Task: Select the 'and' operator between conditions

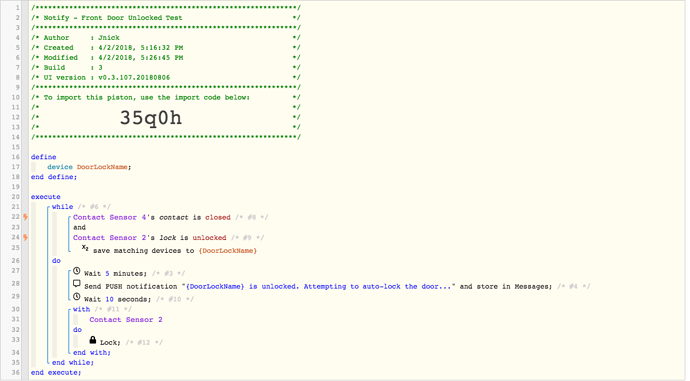Action: [x=79, y=227]
